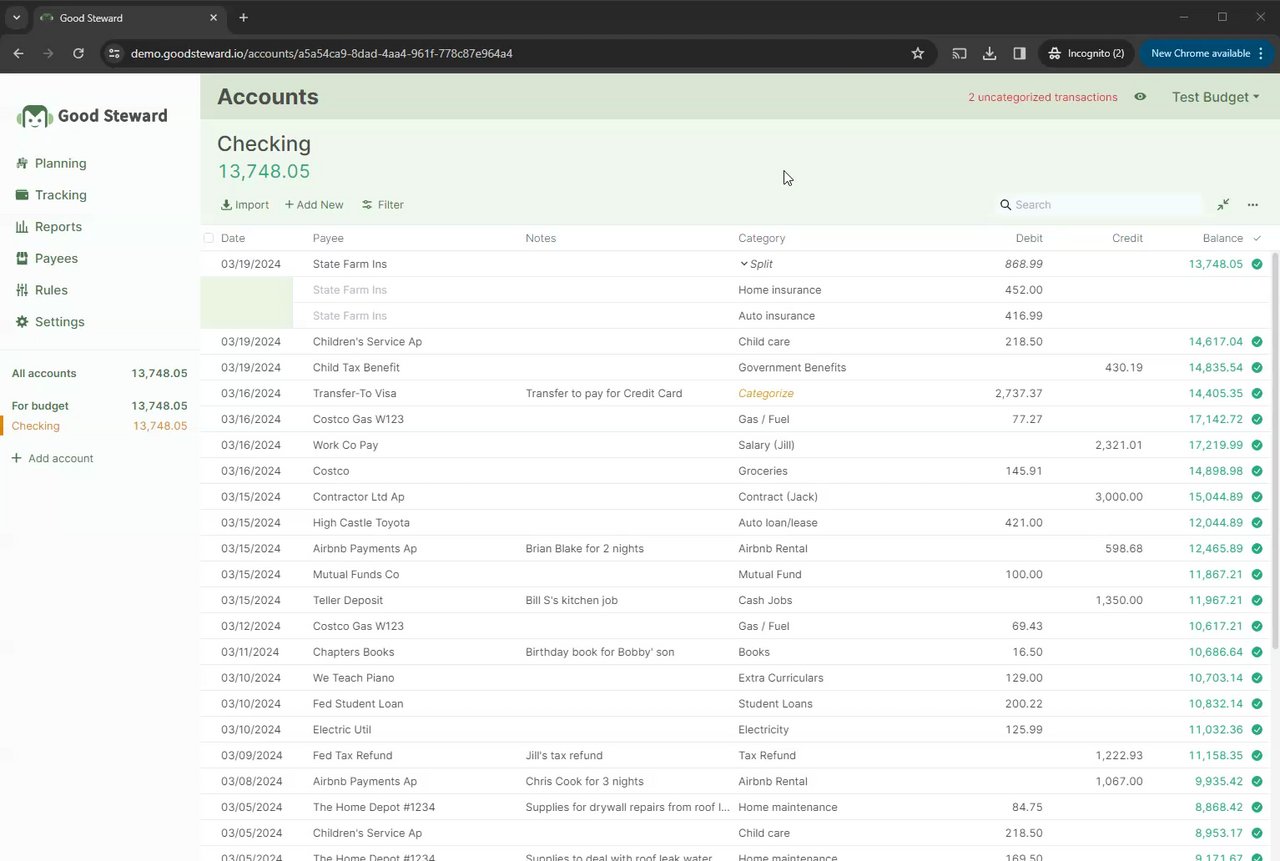Click the Filter sliders icon
1280x861 pixels.
[367, 205]
